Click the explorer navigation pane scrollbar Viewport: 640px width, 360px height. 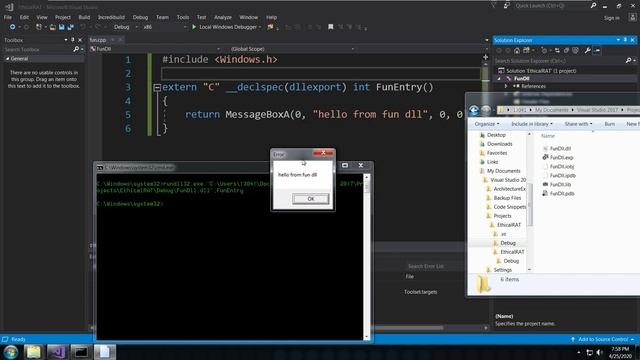click(x=529, y=201)
